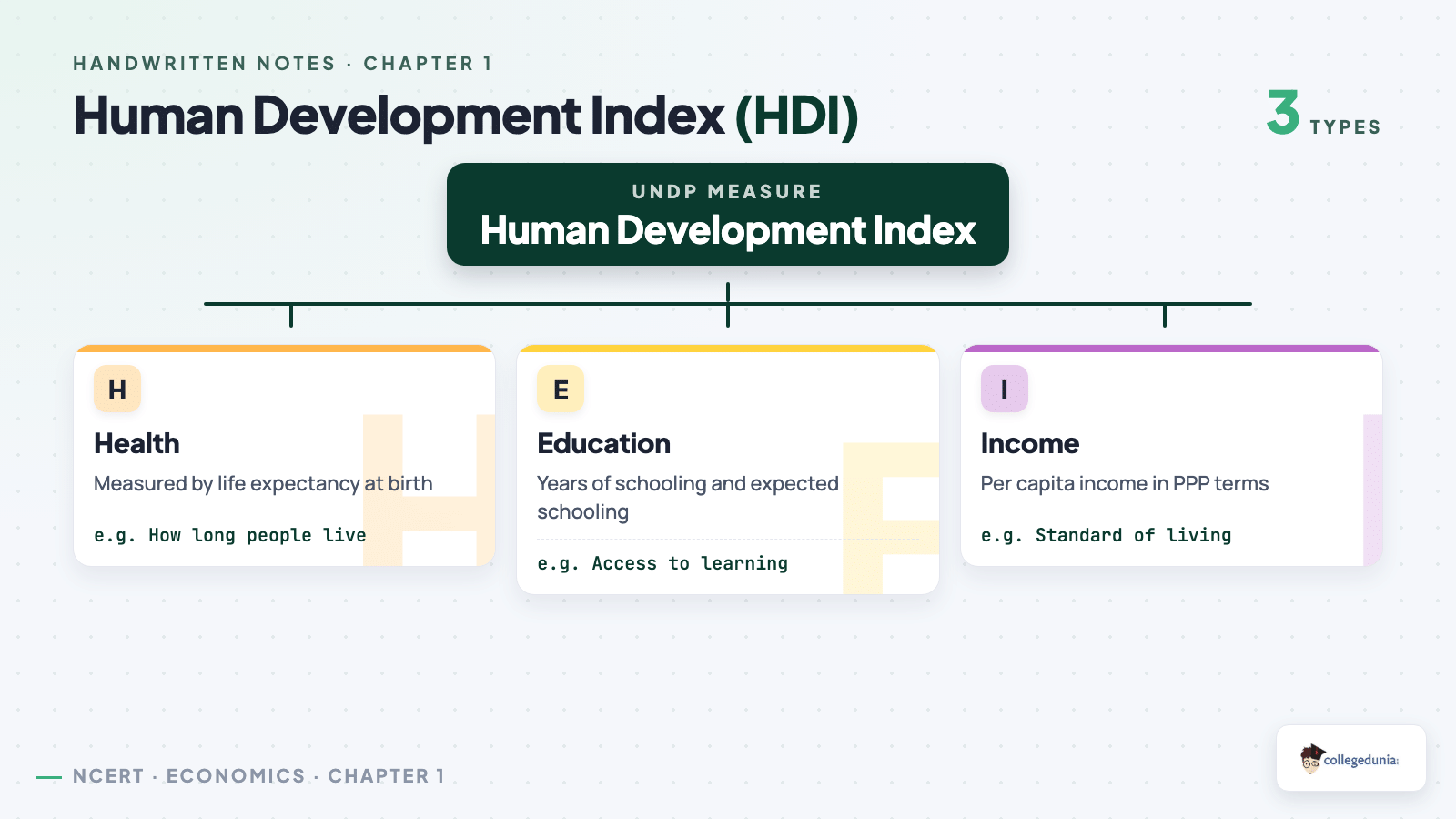
Task: Click the I letter badge icon
Action: [1005, 389]
